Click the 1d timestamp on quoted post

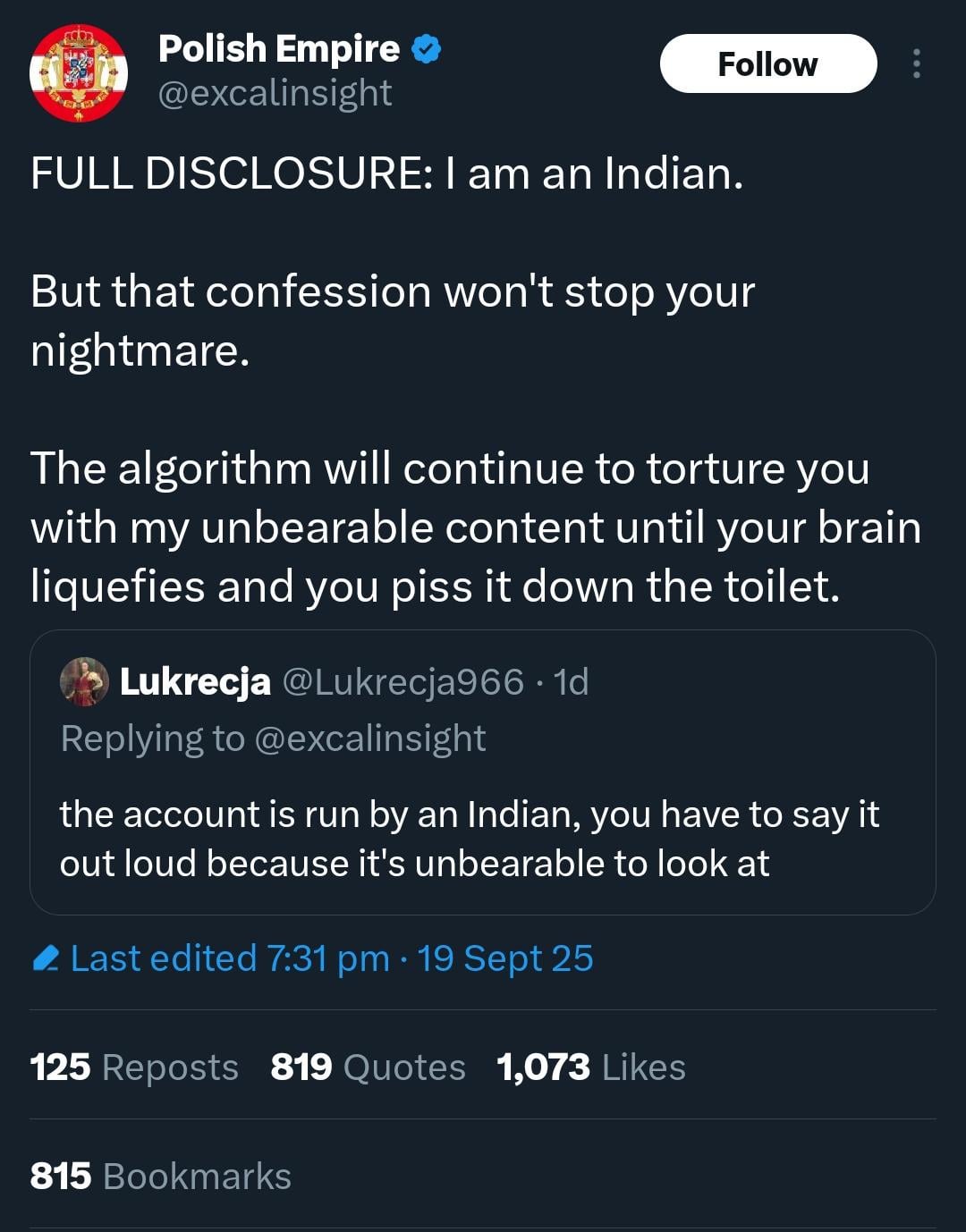point(572,682)
